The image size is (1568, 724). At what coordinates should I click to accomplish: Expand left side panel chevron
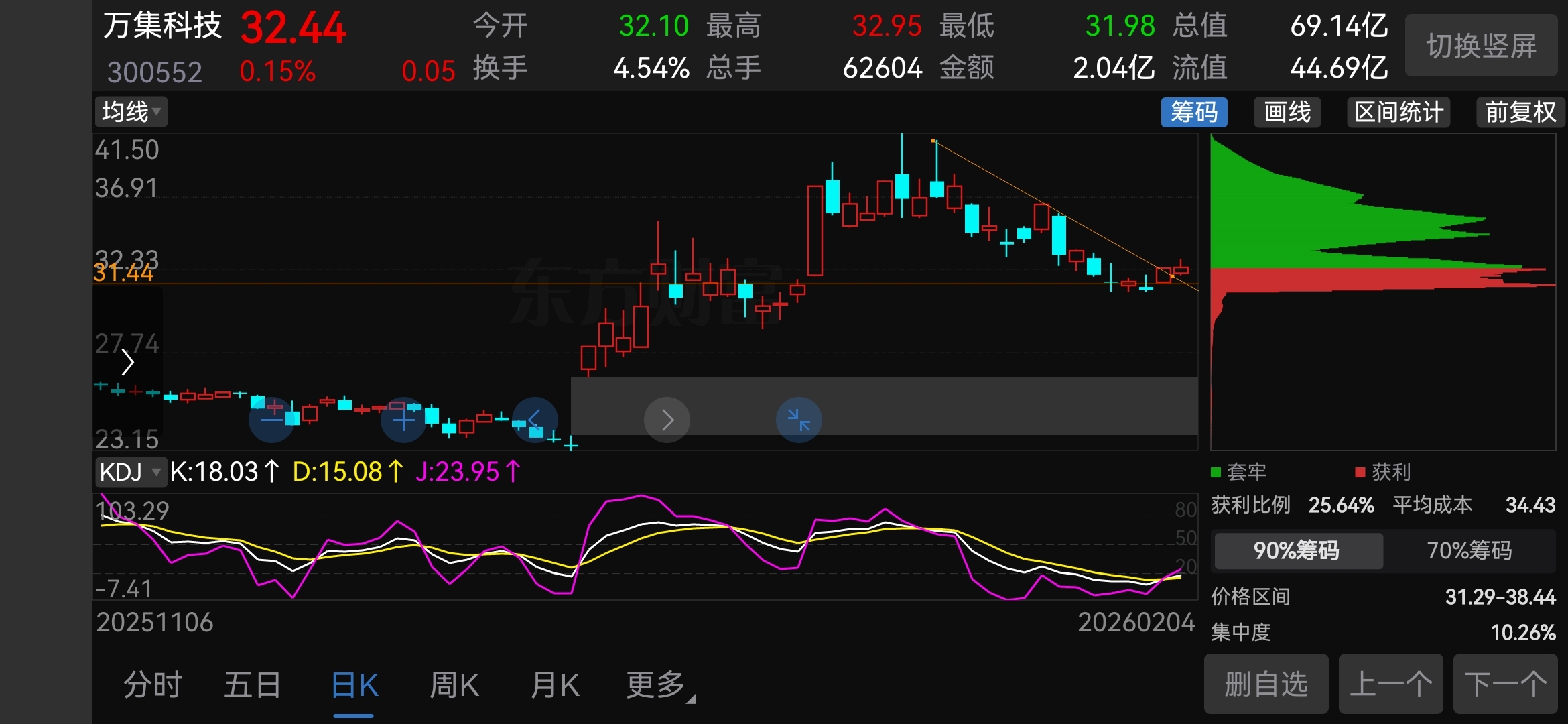128,363
